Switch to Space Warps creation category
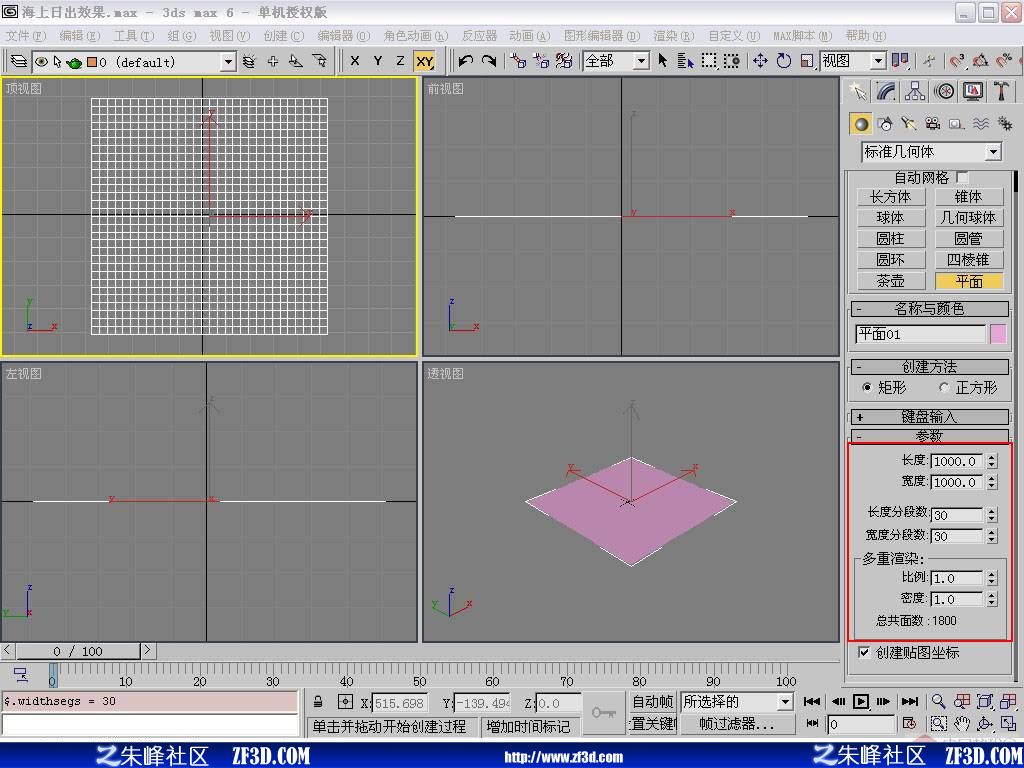Viewport: 1024px width, 768px height. (x=980, y=123)
